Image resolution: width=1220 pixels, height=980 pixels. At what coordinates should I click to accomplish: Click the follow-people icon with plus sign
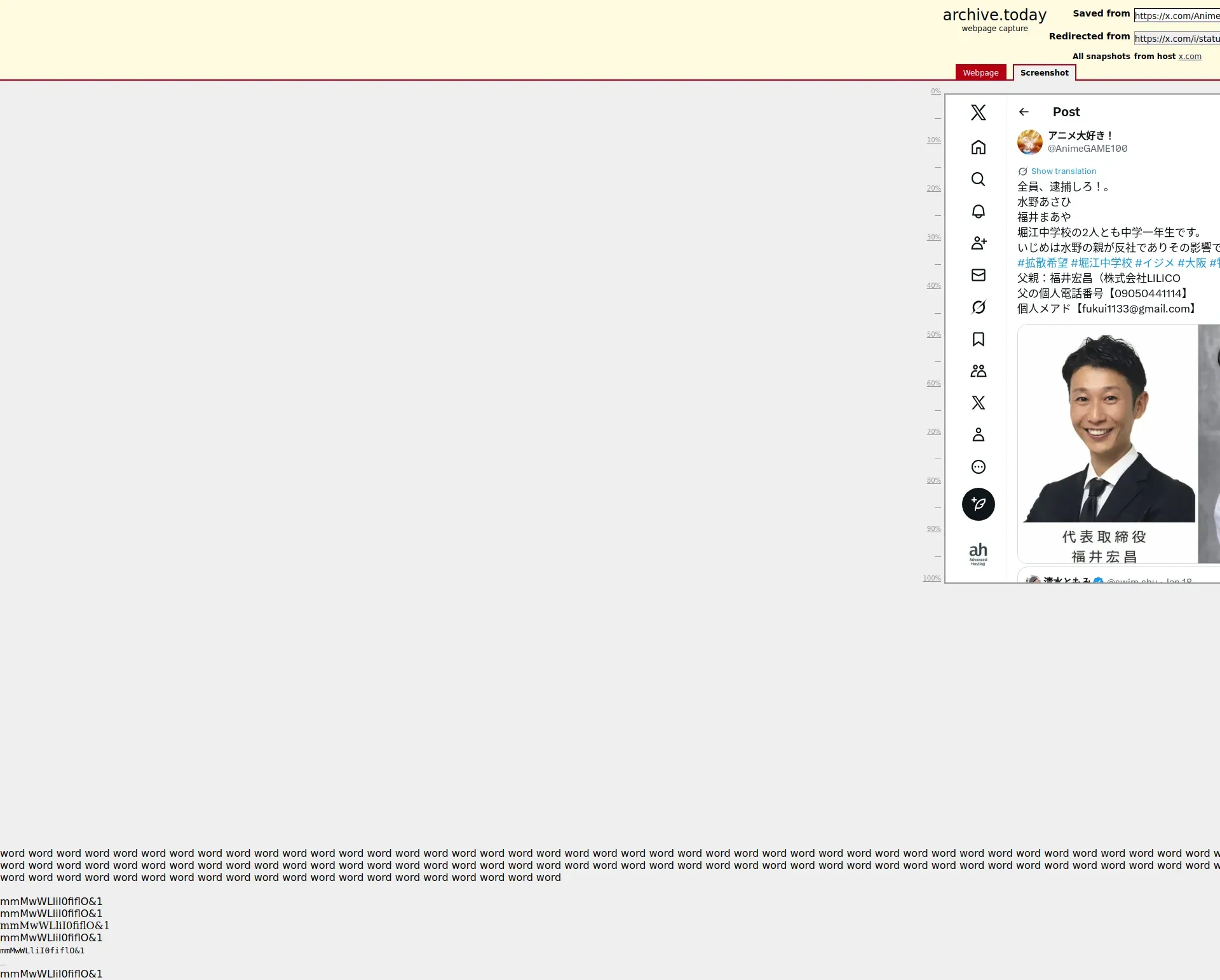(978, 243)
